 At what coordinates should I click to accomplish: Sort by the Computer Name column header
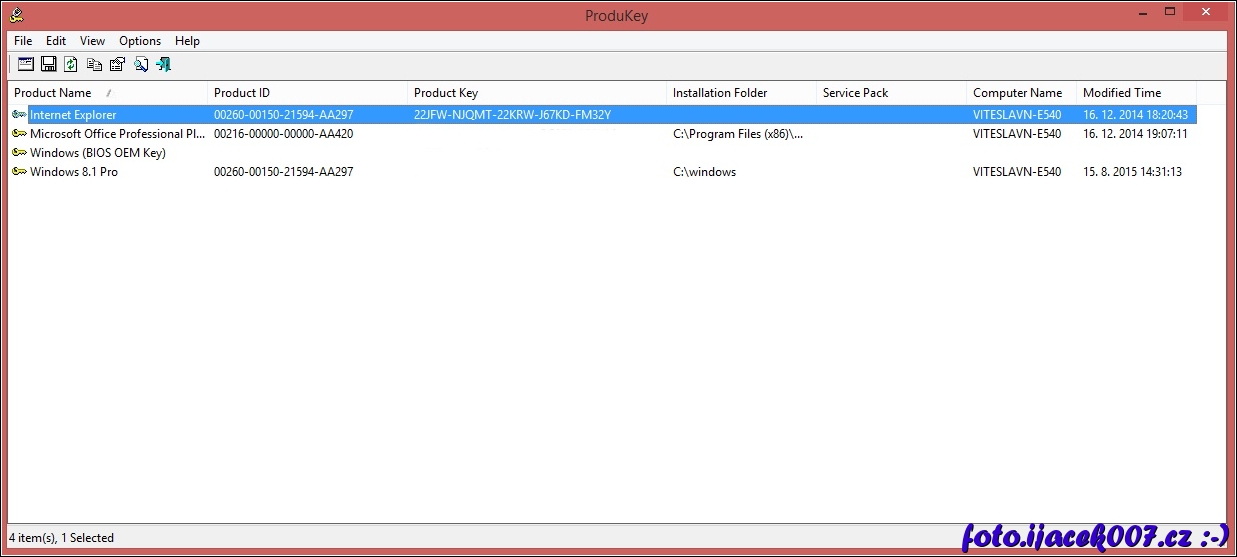(x=1017, y=93)
